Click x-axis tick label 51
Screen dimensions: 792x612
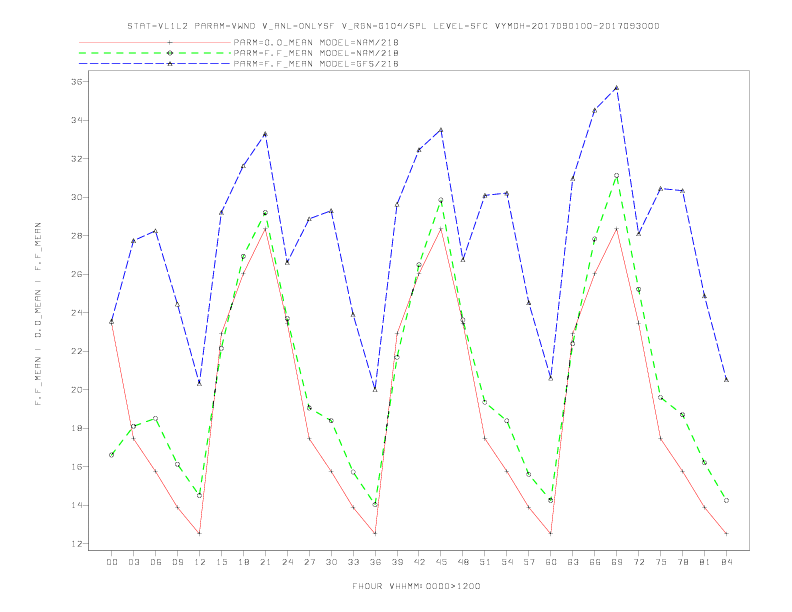coord(485,562)
